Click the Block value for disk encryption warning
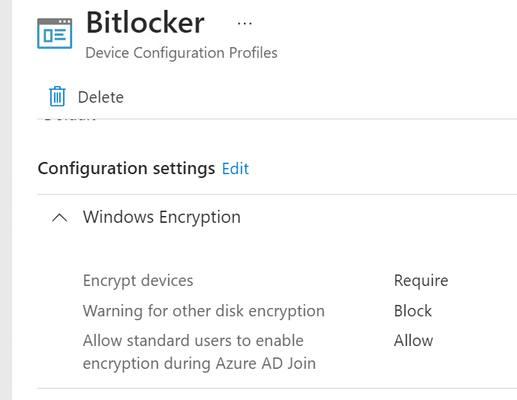Screen dimensions: 517x400 tap(413, 311)
